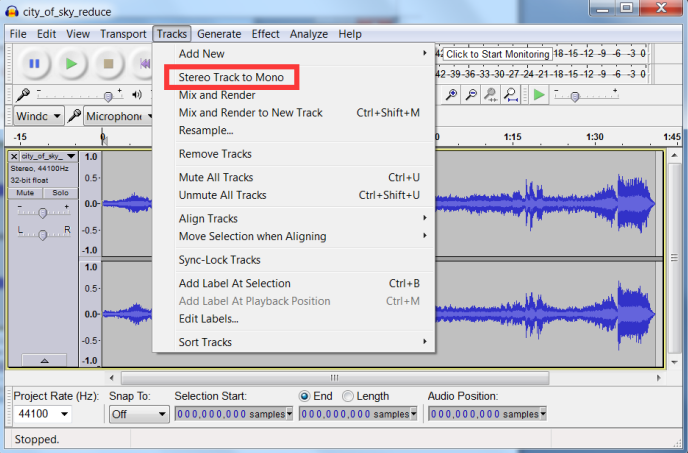Solo the city_of_sky track
The width and height of the screenshot is (688, 453).
pyautogui.click(x=60, y=192)
